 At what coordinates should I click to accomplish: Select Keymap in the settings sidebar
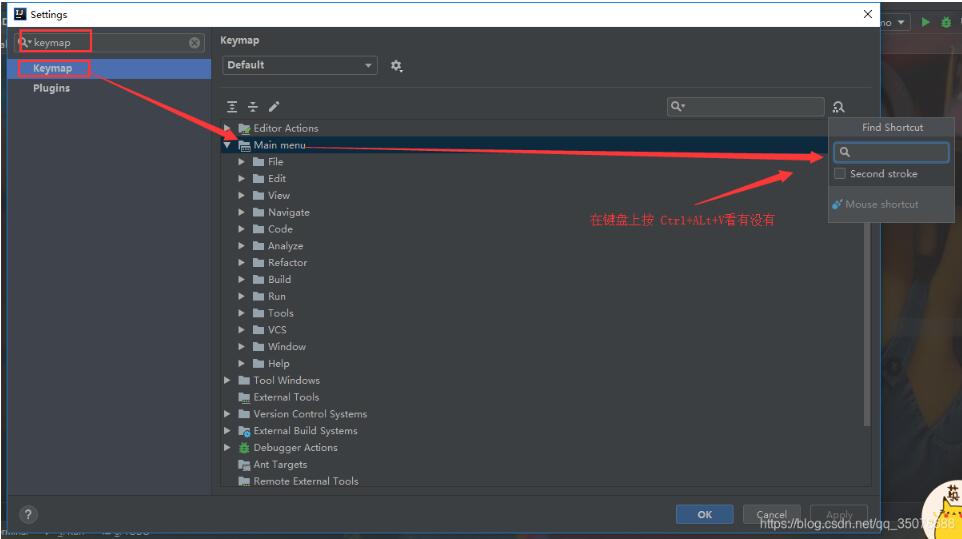(x=53, y=68)
